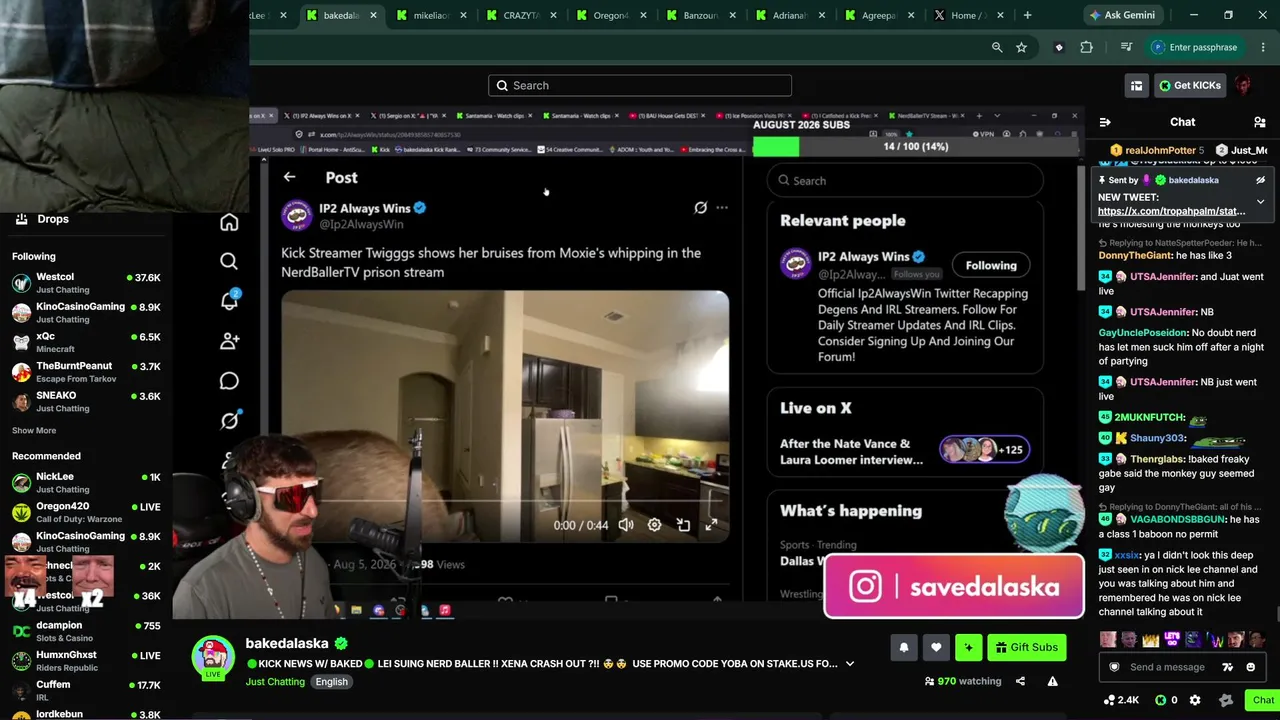Open emoji picker in chat input
This screenshot has width=1280, height=720.
click(1250, 667)
